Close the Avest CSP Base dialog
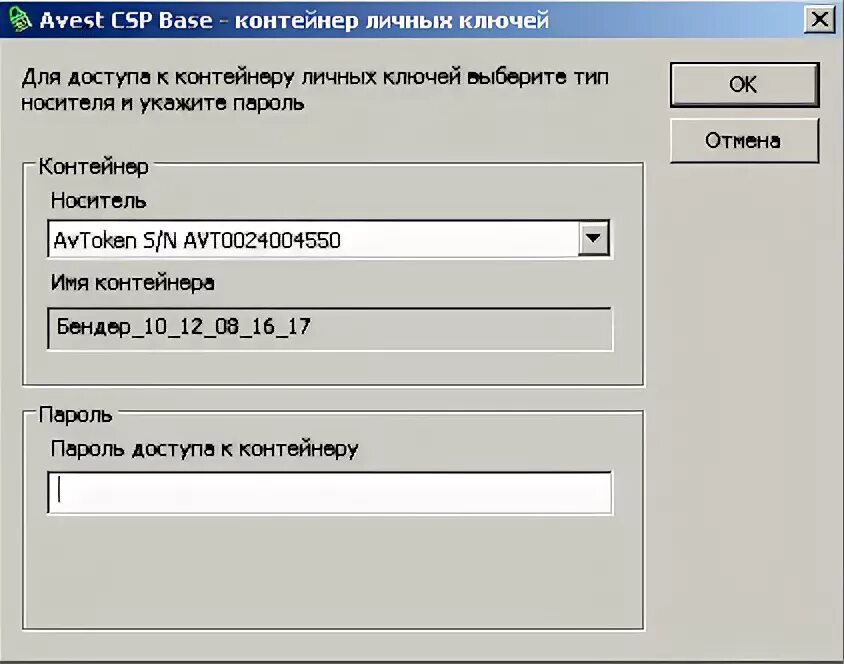This screenshot has height=664, width=844. point(819,20)
